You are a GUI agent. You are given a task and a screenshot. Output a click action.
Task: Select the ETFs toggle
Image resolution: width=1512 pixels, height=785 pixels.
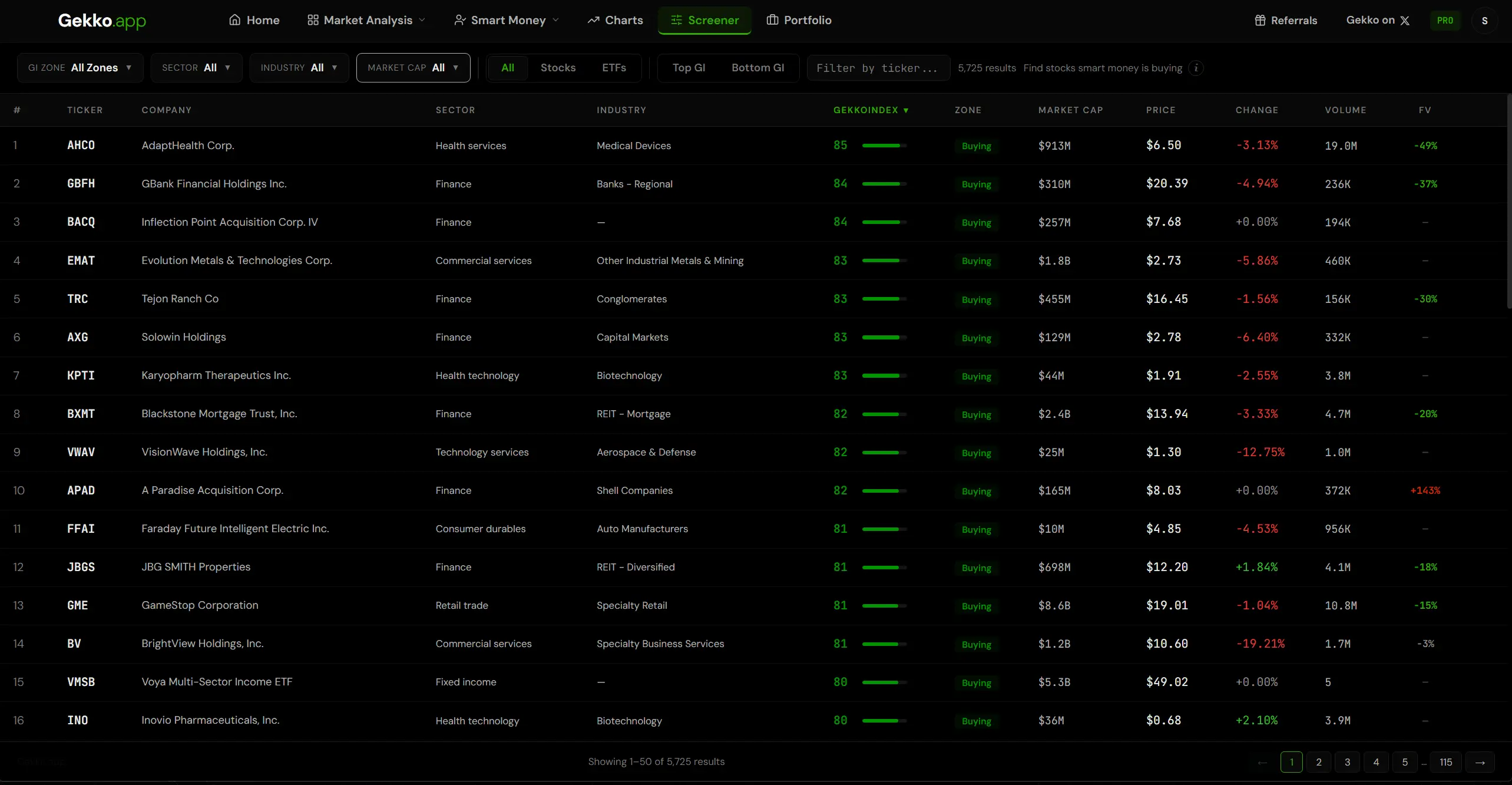(614, 68)
